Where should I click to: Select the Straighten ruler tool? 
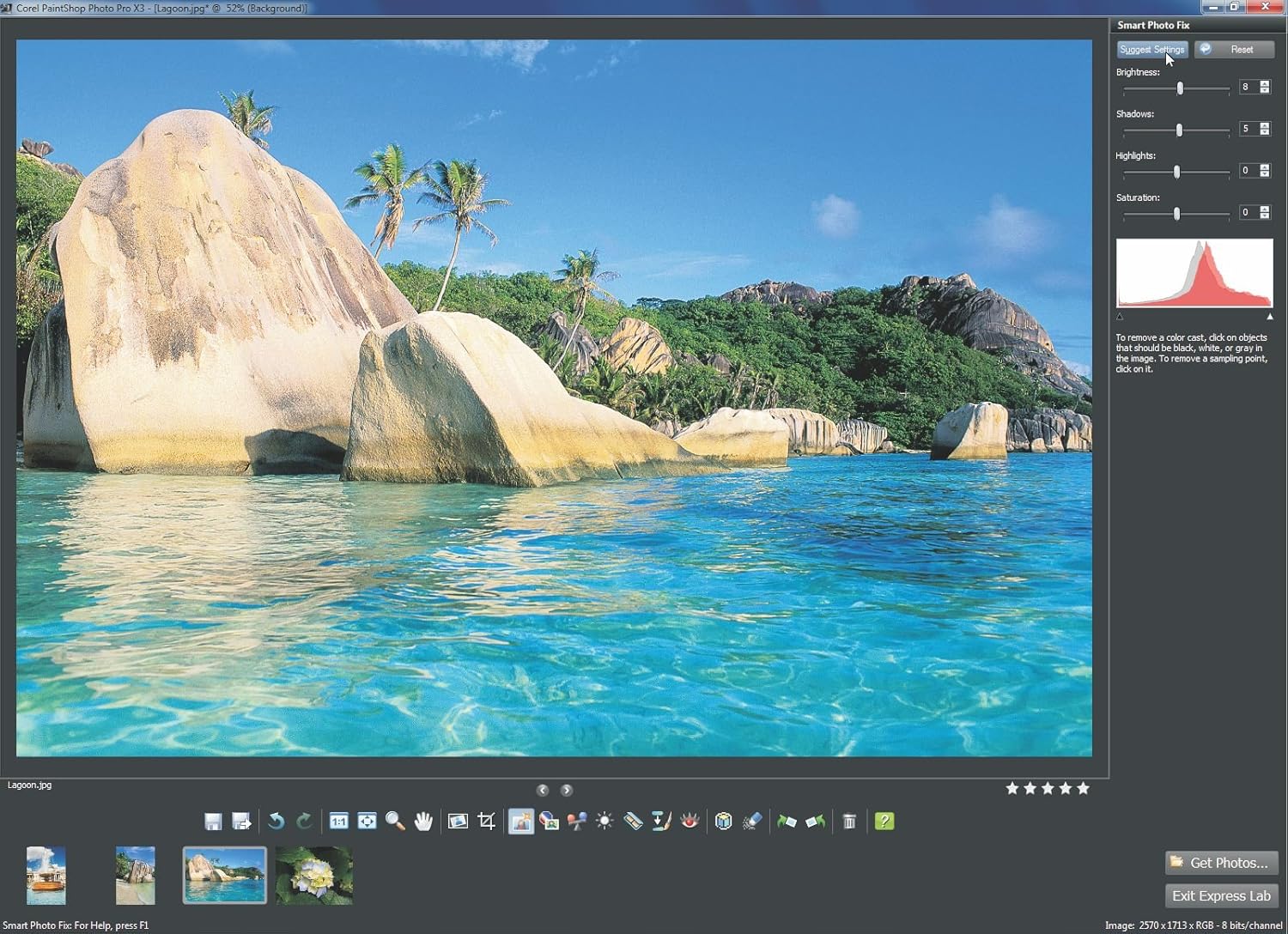tap(633, 822)
